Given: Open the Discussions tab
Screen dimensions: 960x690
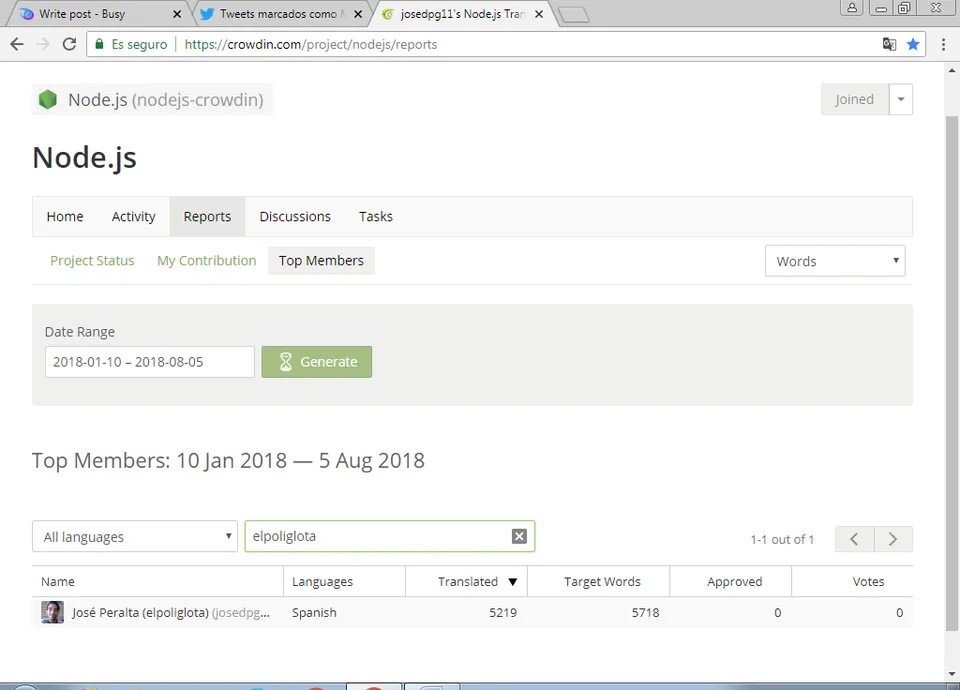Looking at the screenshot, I should pos(295,217).
